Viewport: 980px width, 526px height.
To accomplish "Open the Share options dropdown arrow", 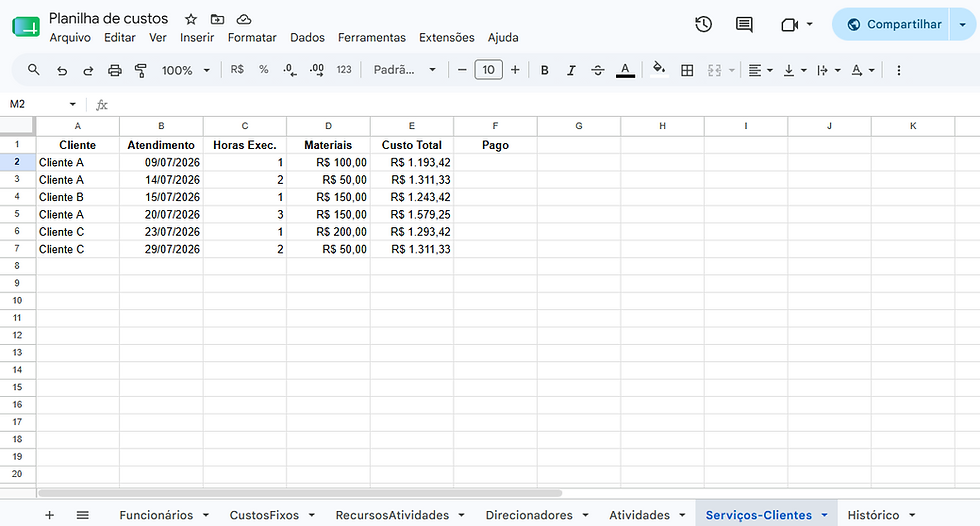I will [962, 24].
